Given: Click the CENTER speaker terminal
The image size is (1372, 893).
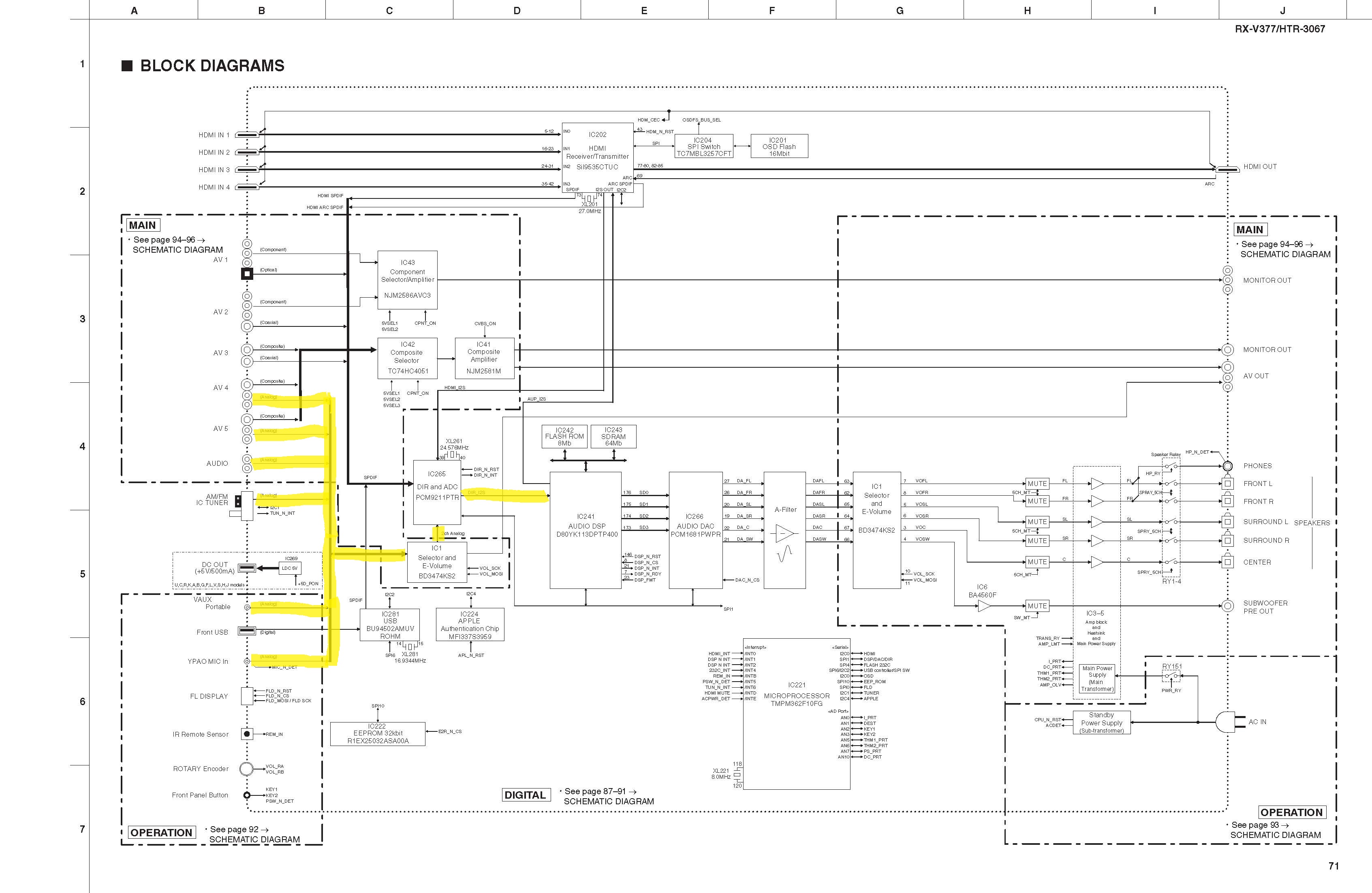Looking at the screenshot, I should [1228, 562].
